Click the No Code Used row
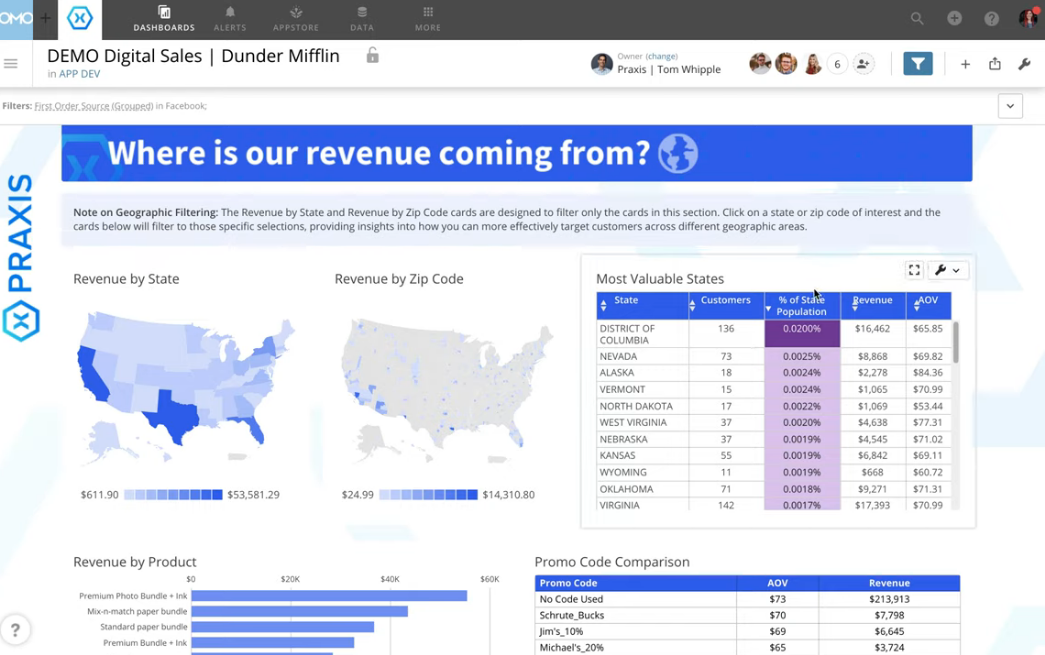This screenshot has width=1045, height=655. (747, 599)
